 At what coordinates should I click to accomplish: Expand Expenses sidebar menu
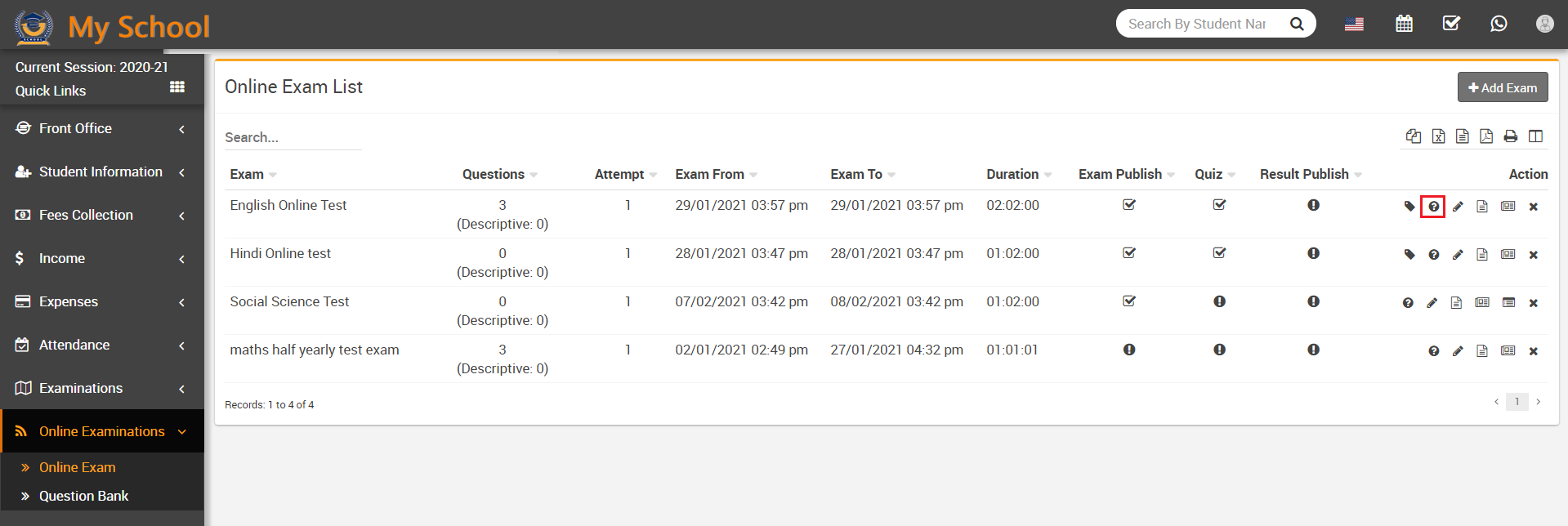(102, 302)
